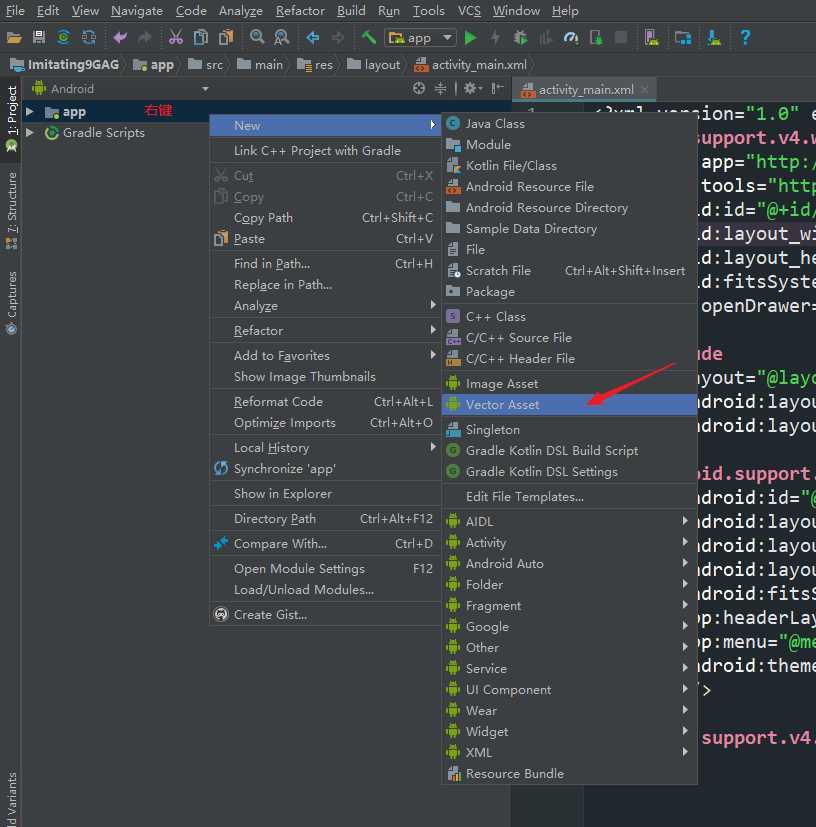Click Create Gist entry
Screen dimensions: 816x827
click(325, 614)
